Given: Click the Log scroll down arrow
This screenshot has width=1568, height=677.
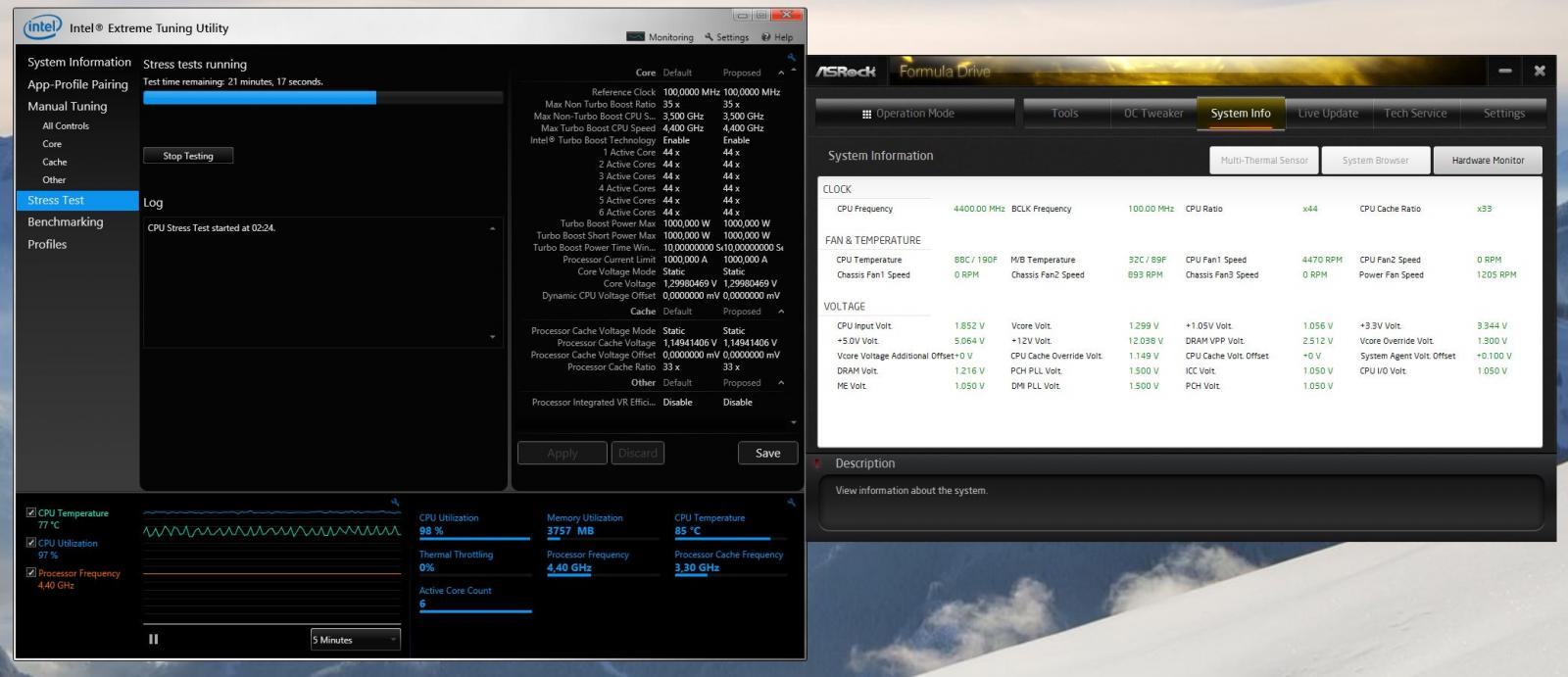Looking at the screenshot, I should point(492,337).
